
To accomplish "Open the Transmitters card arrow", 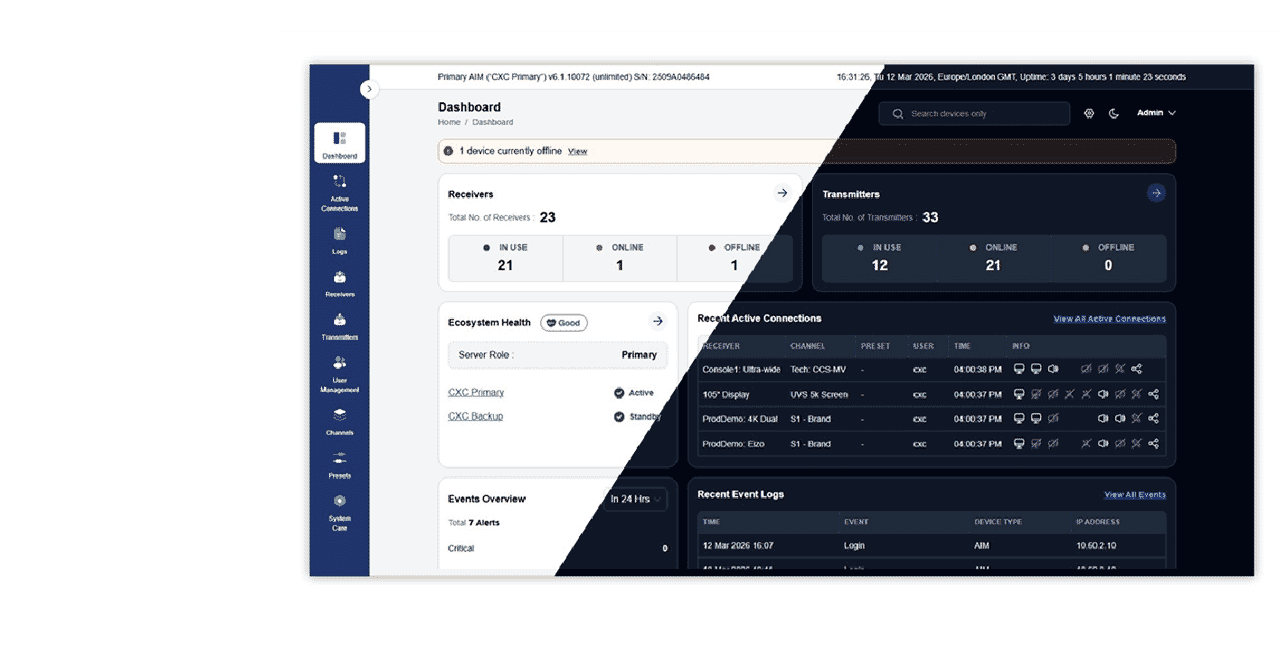I will point(1156,193).
